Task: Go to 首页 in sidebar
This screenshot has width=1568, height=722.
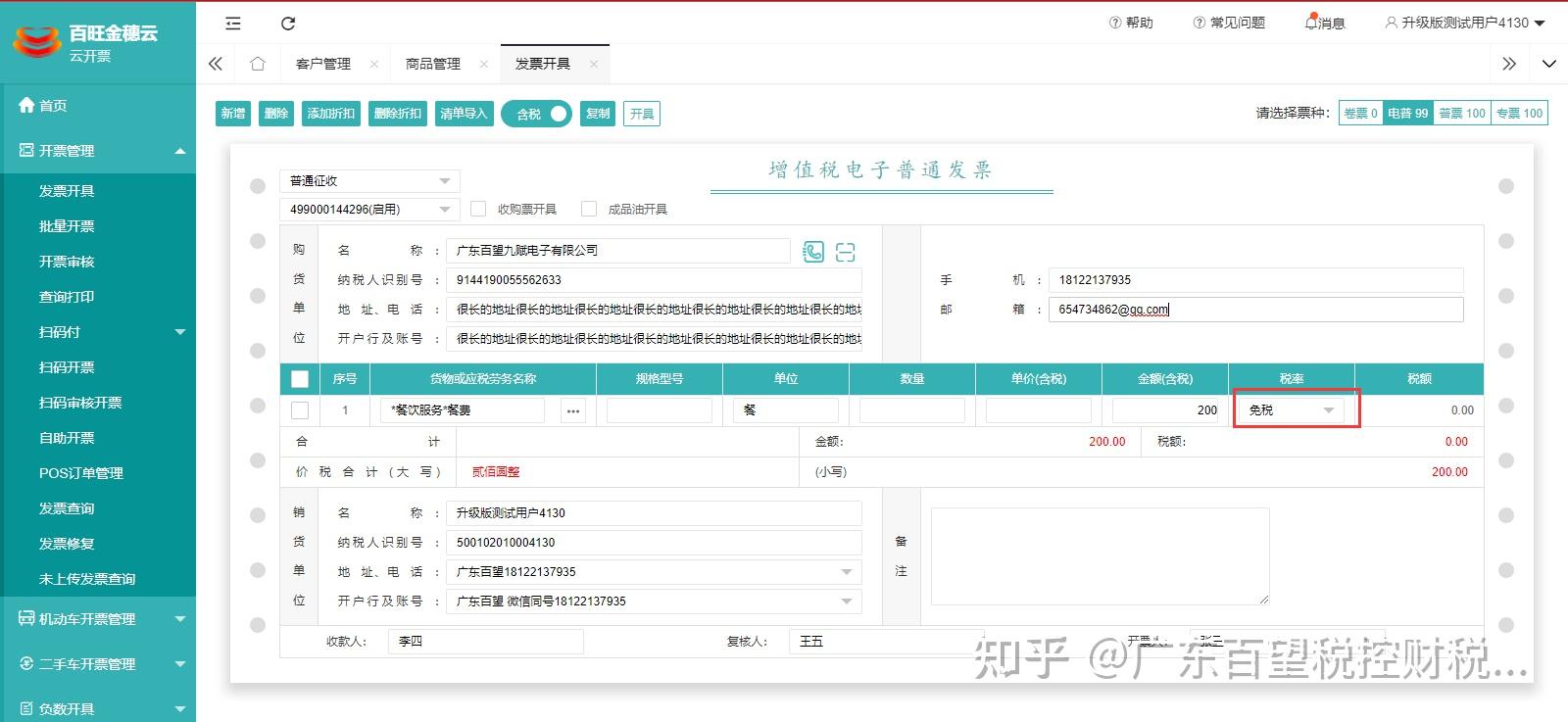Action: pos(53,106)
